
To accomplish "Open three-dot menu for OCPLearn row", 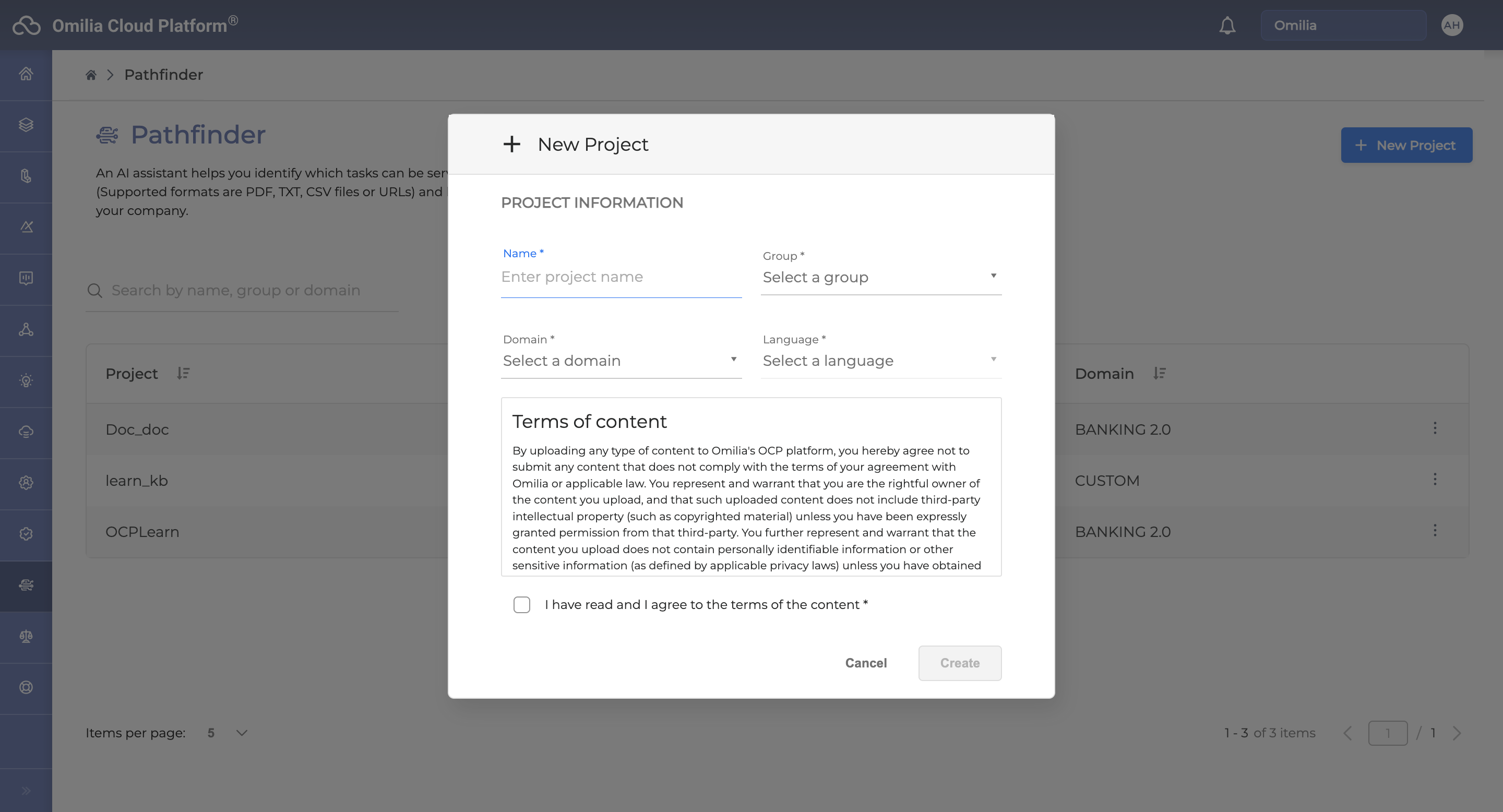I will [1435, 531].
